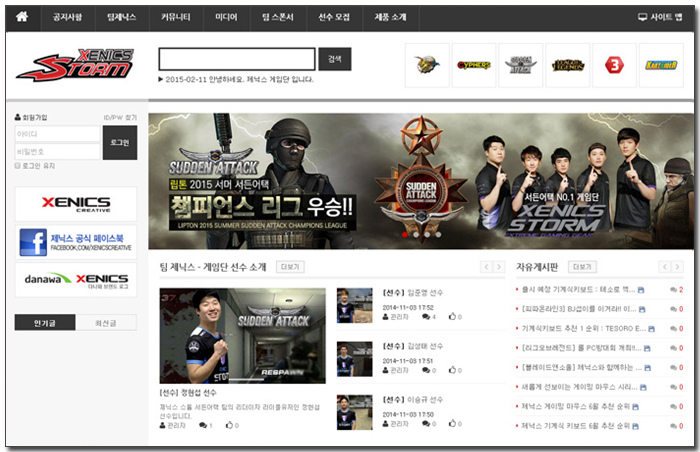Viewport: 700px width, 452px height.
Task: Show next players with right arrow
Action: [x=499, y=267]
